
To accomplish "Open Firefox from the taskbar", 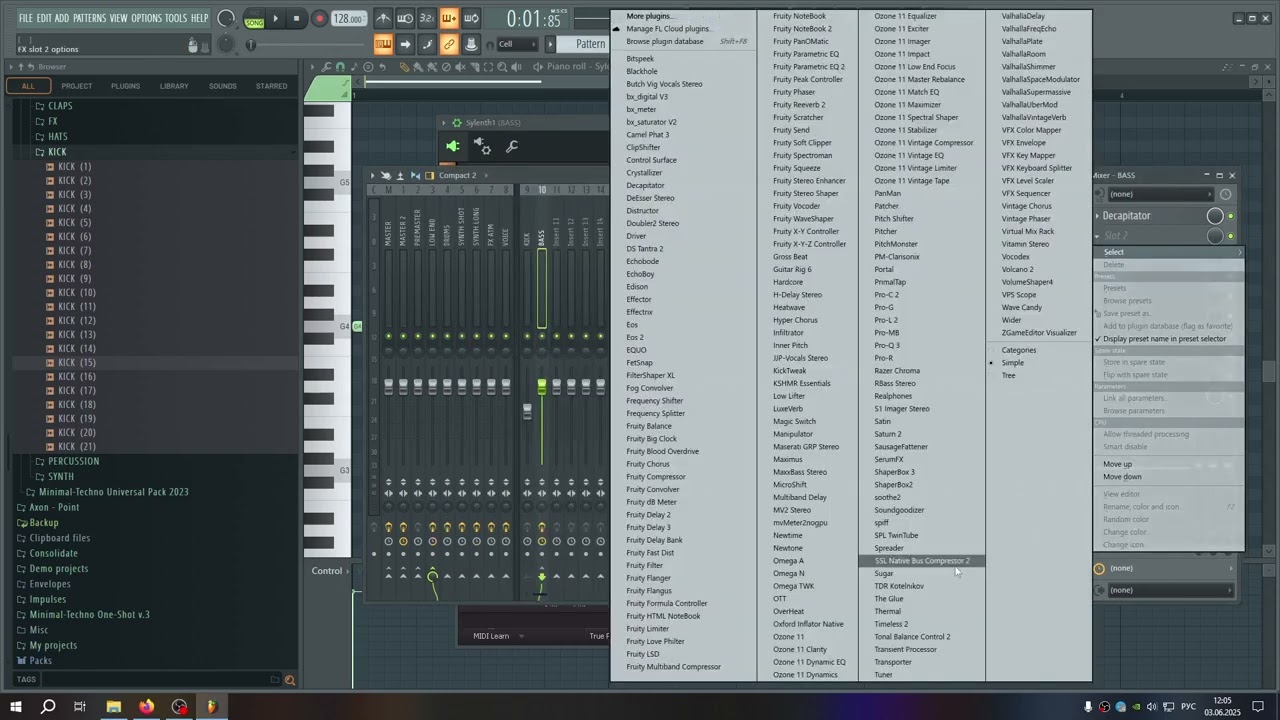I will coord(147,706).
